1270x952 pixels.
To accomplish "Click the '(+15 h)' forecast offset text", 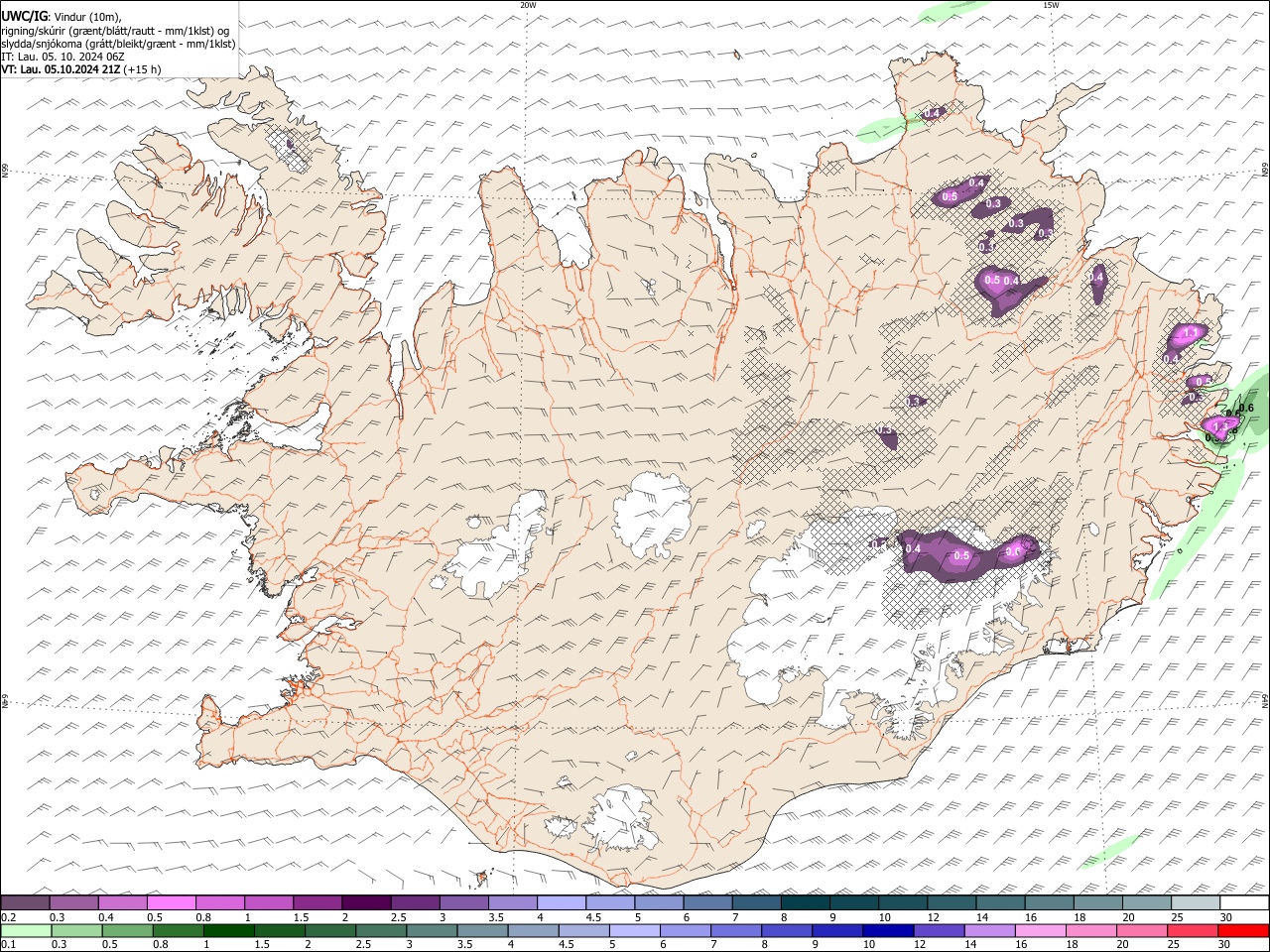I will click(x=143, y=69).
